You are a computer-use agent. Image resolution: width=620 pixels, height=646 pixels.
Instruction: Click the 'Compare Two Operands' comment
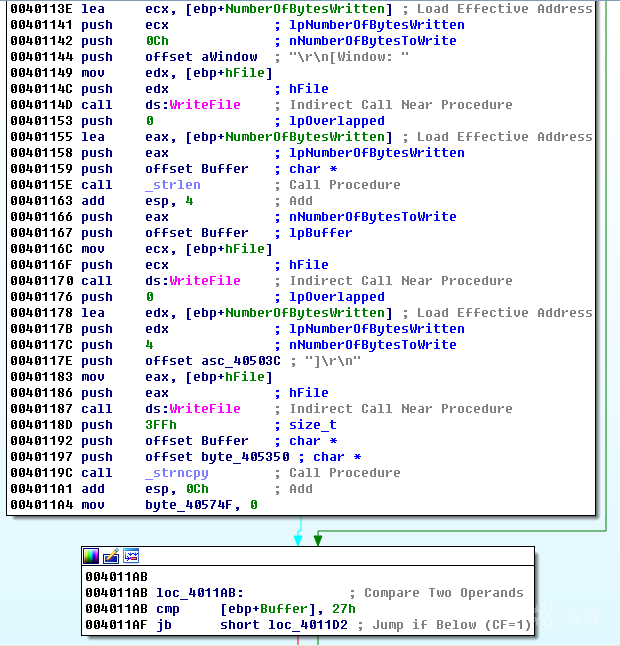coord(444,593)
